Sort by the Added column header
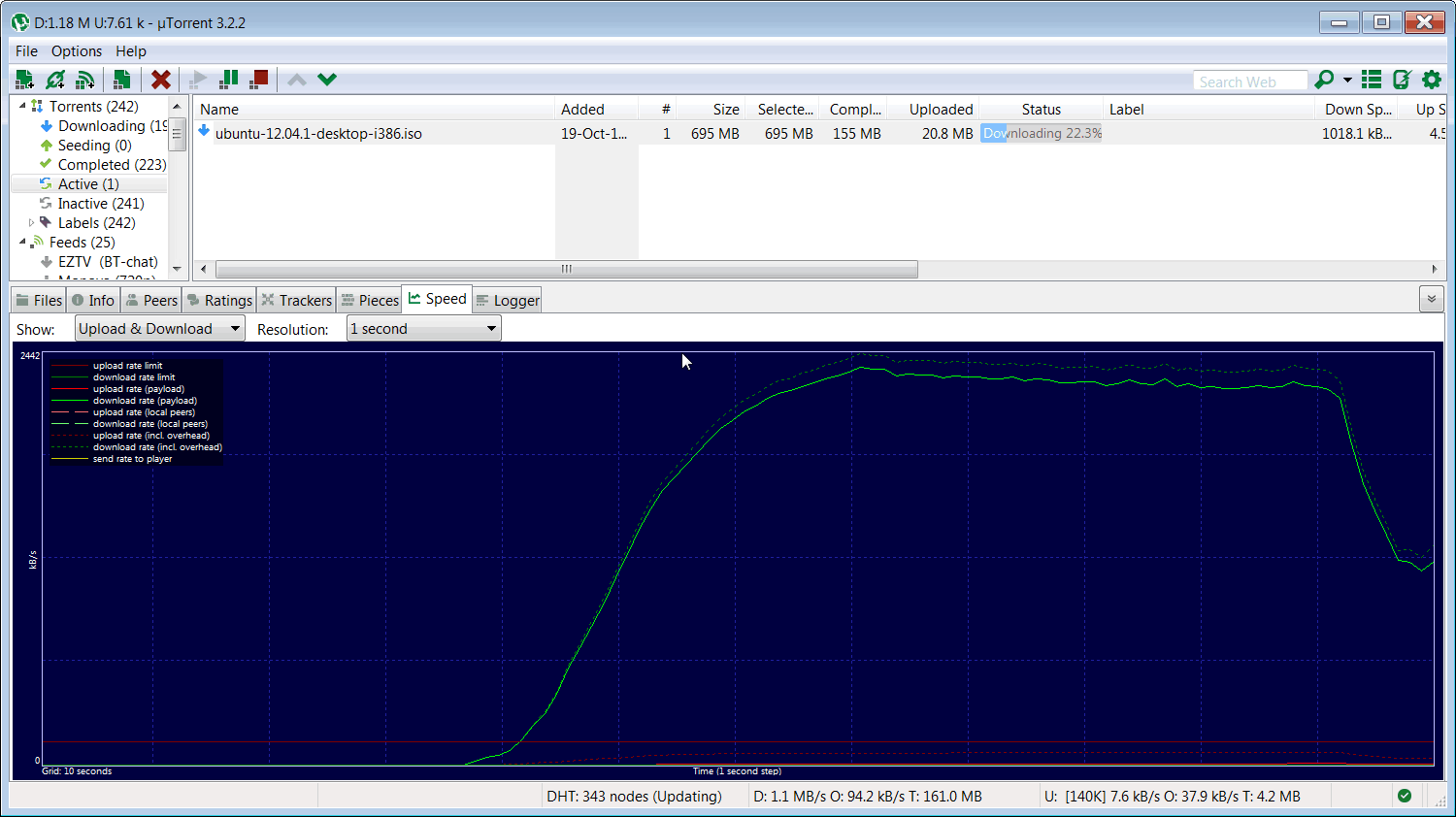1456x817 pixels. (x=597, y=110)
